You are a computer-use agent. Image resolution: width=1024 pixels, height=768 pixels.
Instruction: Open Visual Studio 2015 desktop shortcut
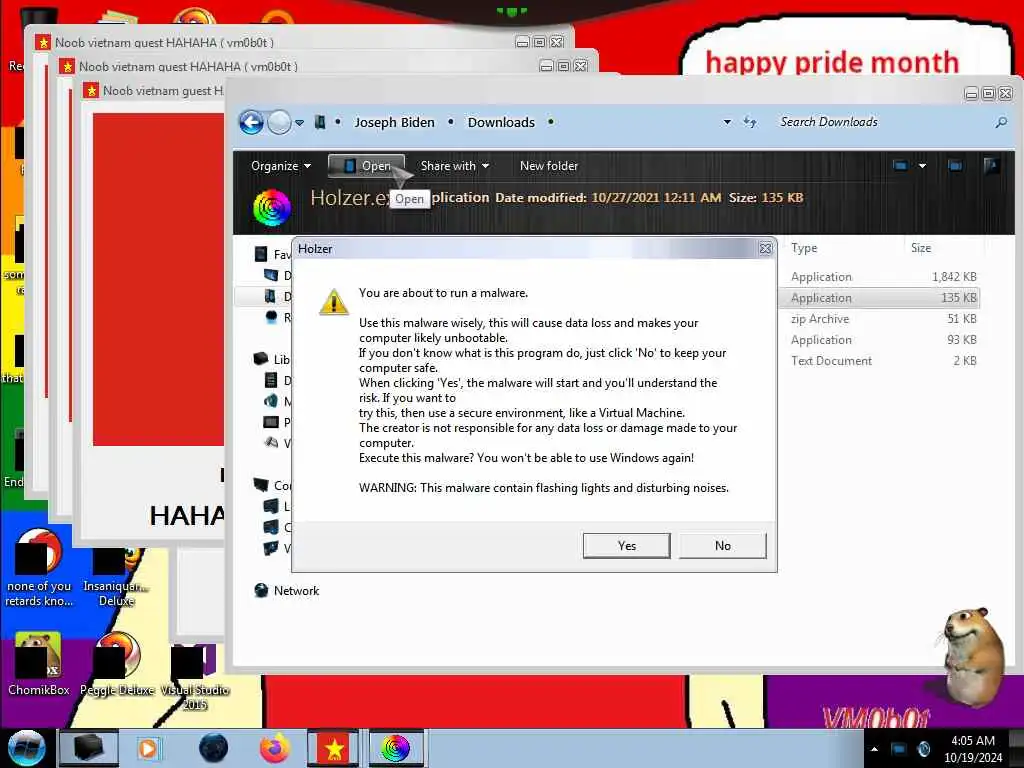[x=194, y=677]
